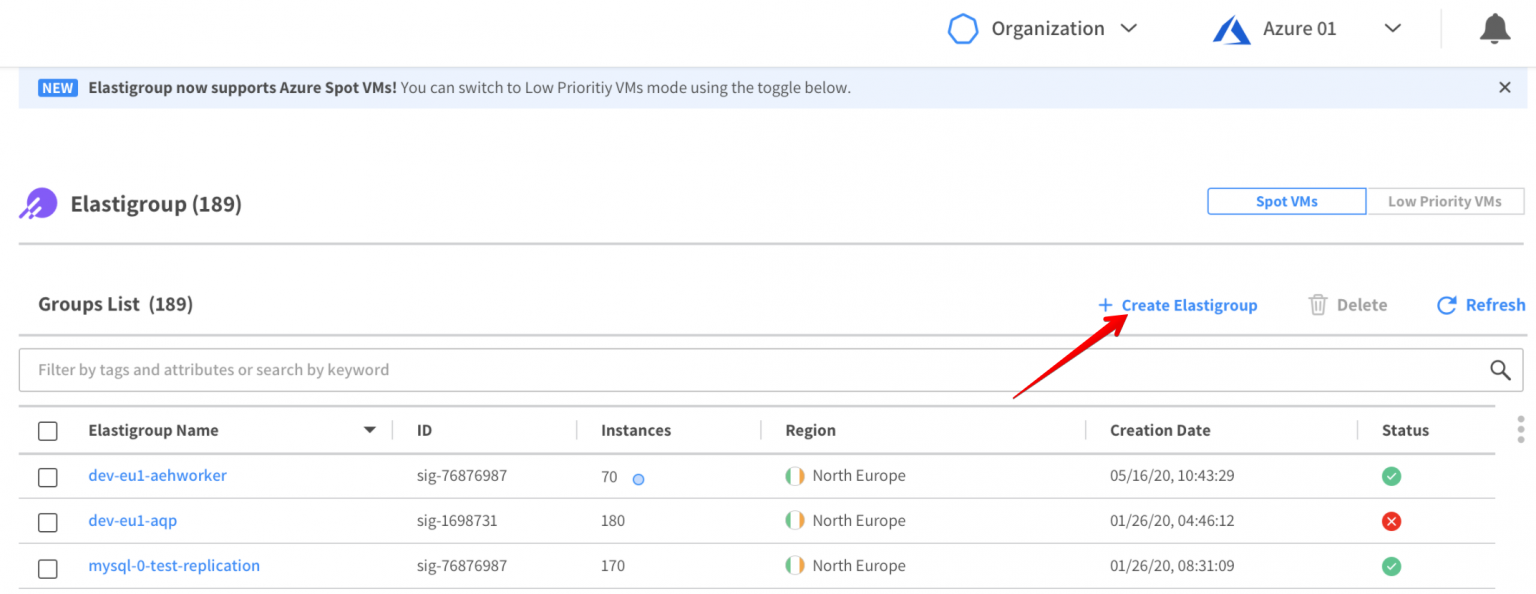
Task: Open the column options three-dot menu
Action: [x=1521, y=430]
